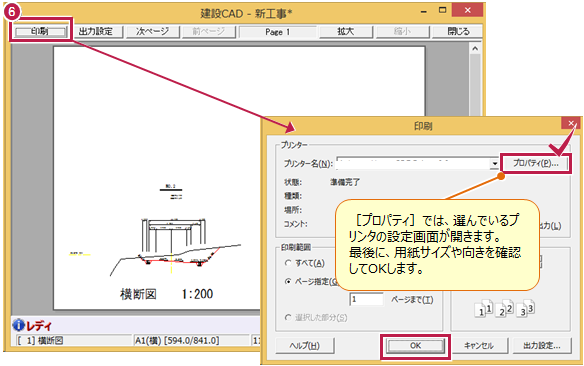Open 出力設定 from the preview toolbar
This screenshot has height=366, width=584.
tap(96, 32)
